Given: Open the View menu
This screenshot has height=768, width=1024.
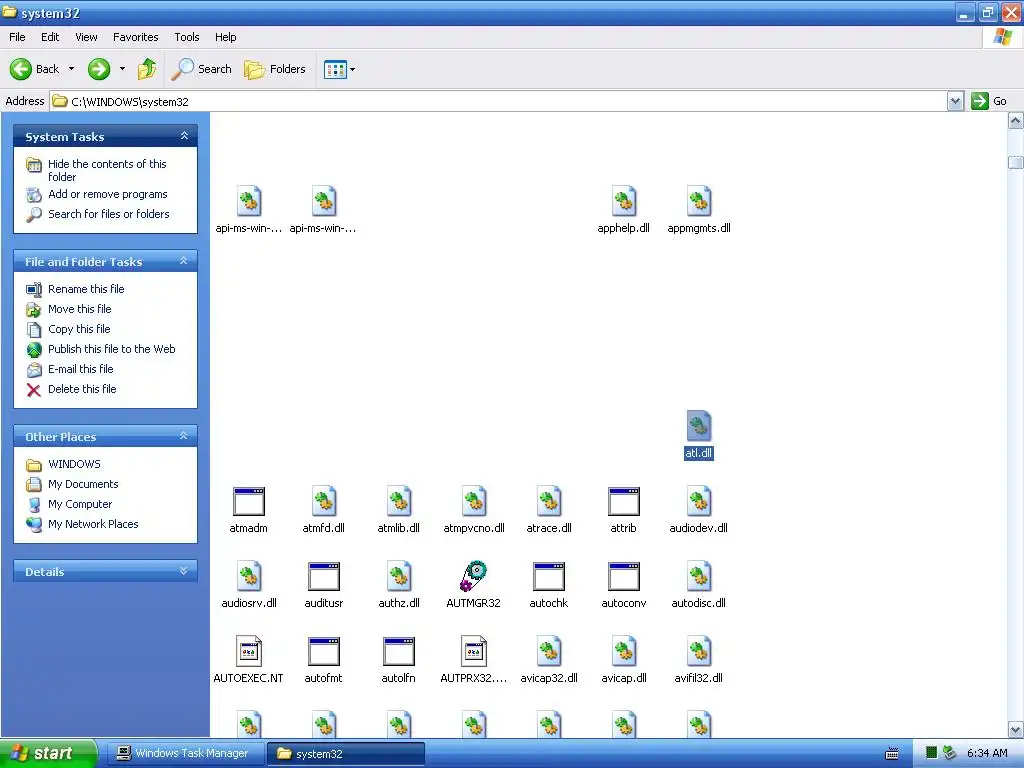Looking at the screenshot, I should (86, 37).
